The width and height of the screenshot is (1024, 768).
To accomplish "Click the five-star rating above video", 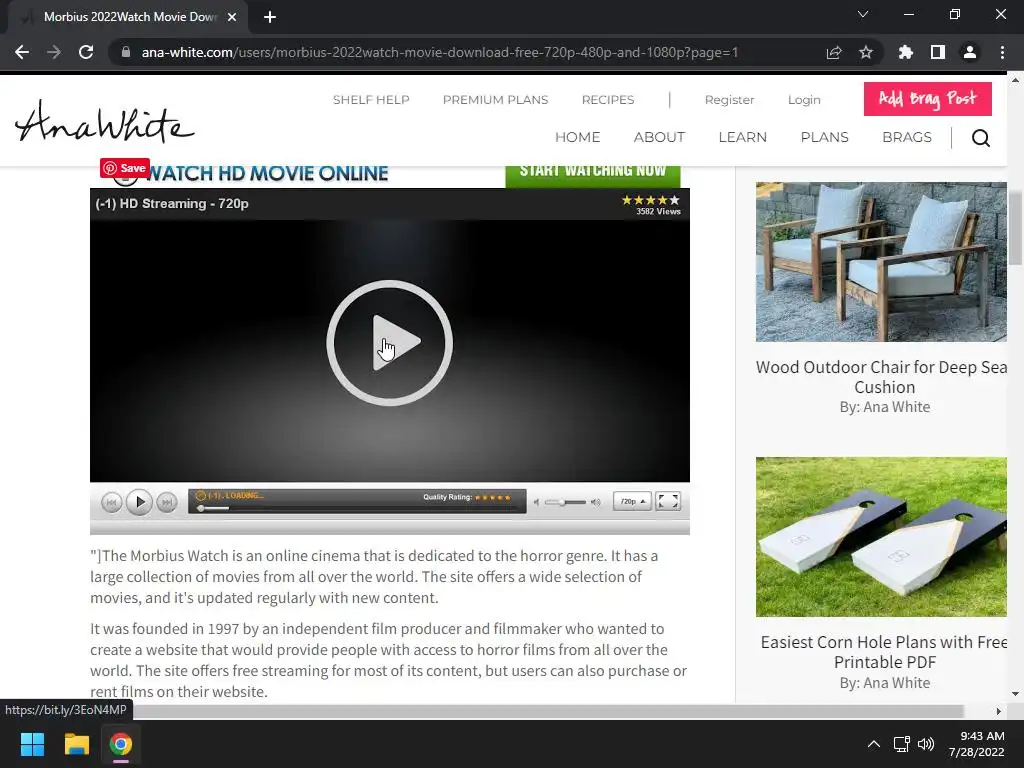I will 650,200.
